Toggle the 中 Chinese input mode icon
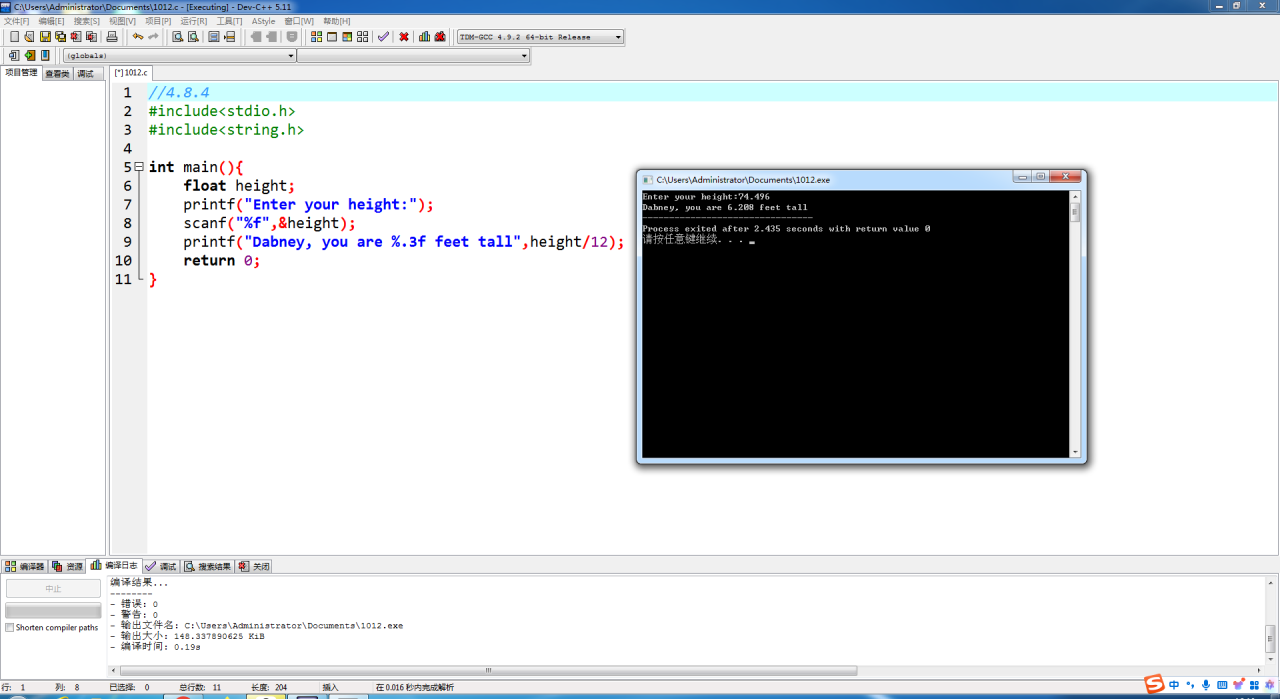Screen dimensions: 1280x699 1174,685
